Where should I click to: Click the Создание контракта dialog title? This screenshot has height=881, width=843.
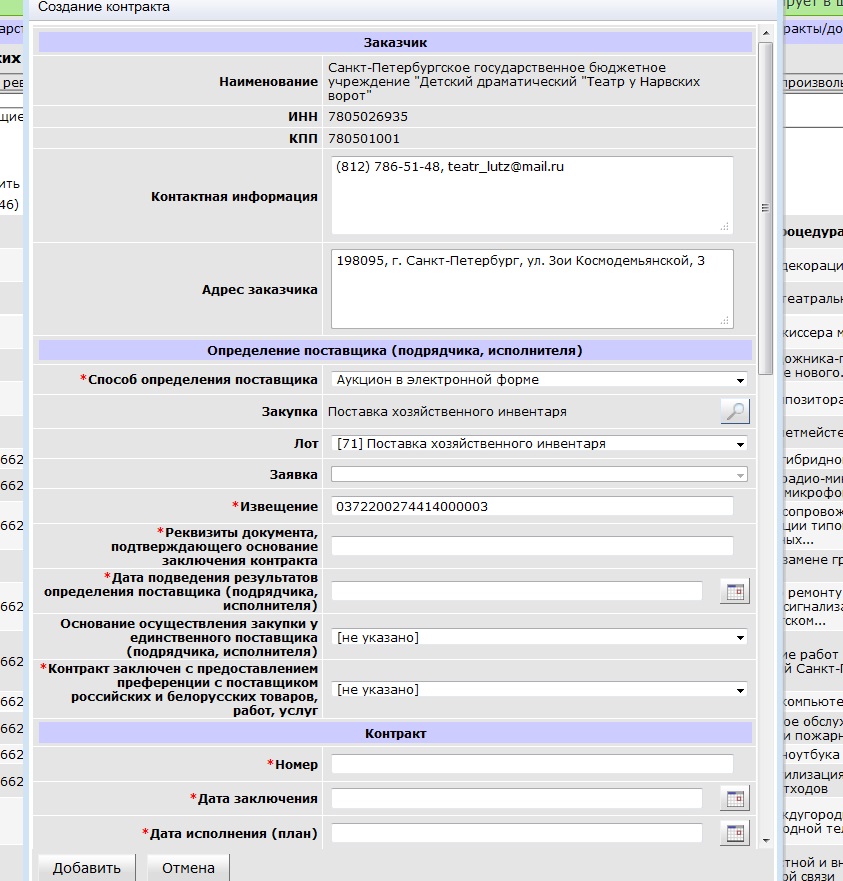point(104,7)
